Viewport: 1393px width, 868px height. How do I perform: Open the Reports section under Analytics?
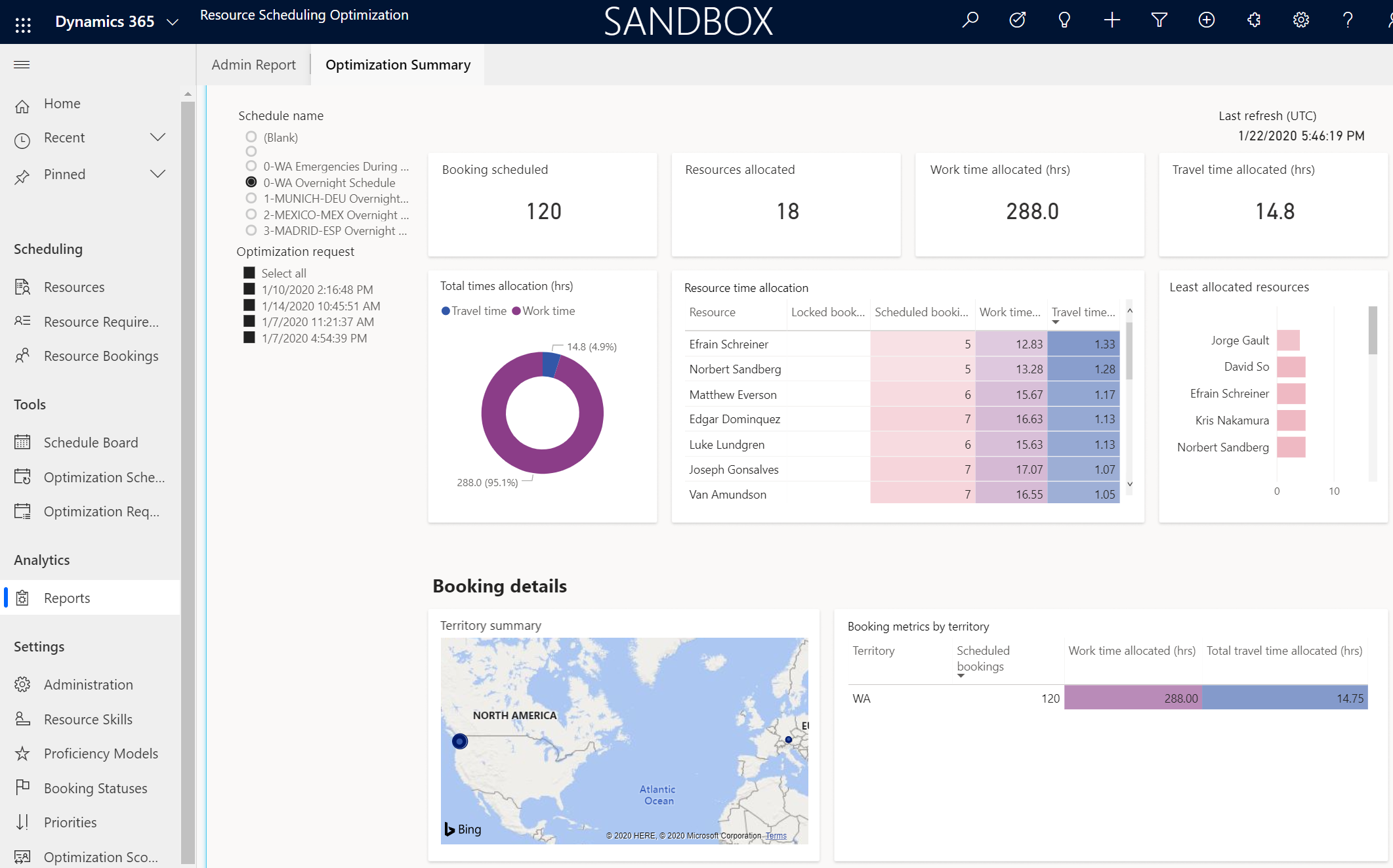point(66,597)
